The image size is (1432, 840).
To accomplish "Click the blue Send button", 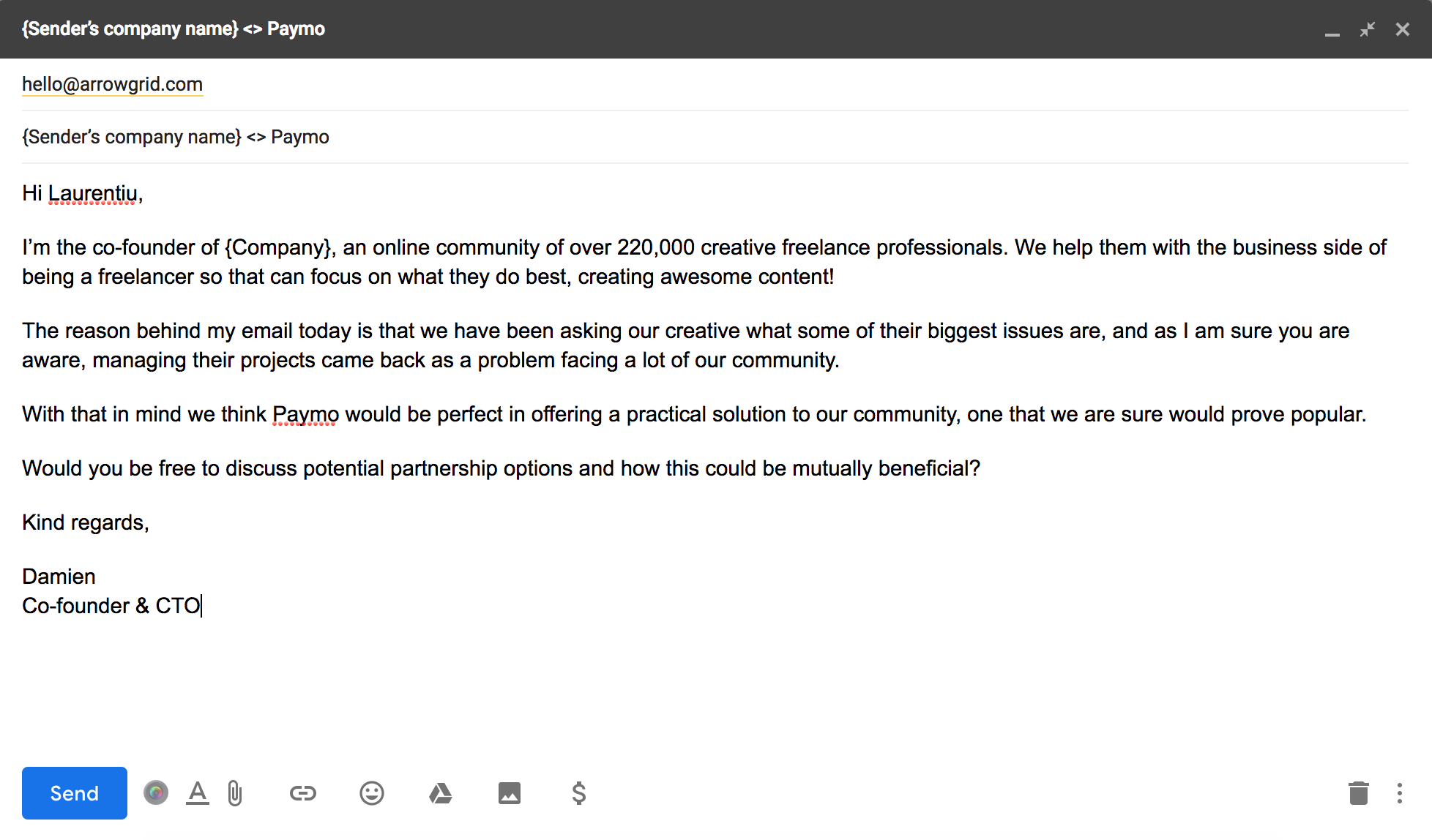I will 74,793.
